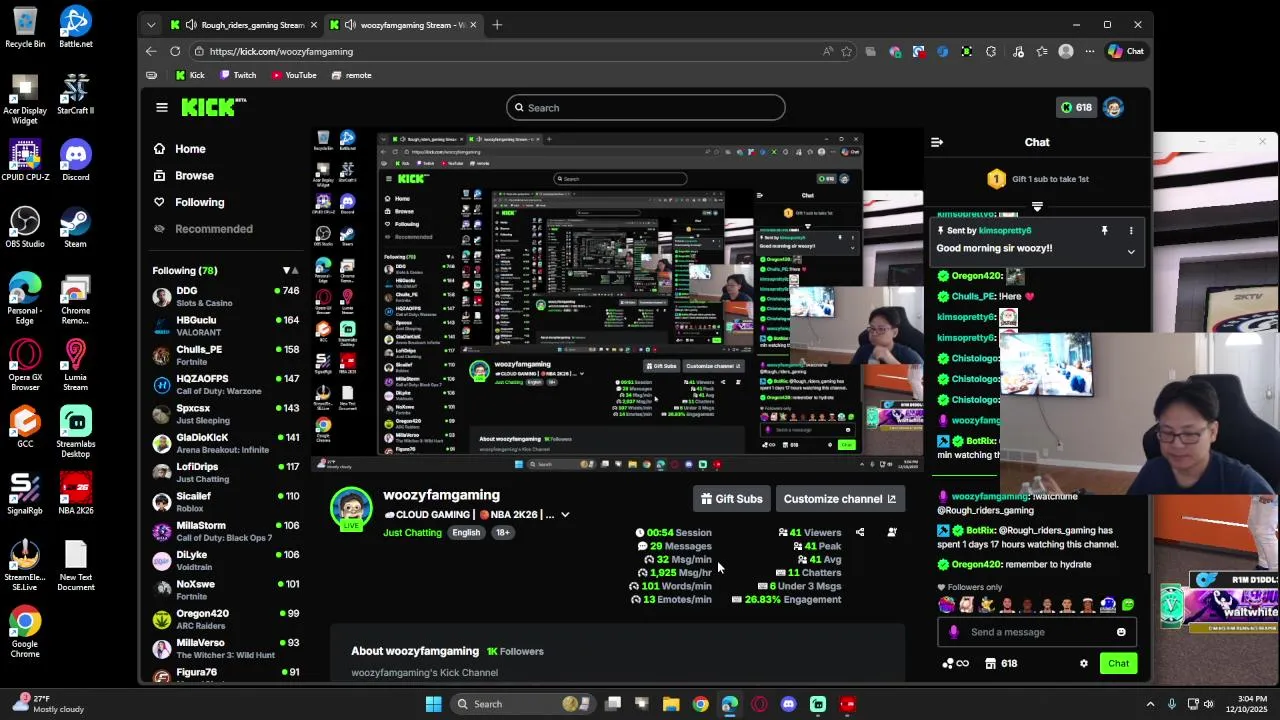Viewport: 1280px width, 720px height.
Task: Click the follow/user icon near Peak stats
Action: [892, 533]
